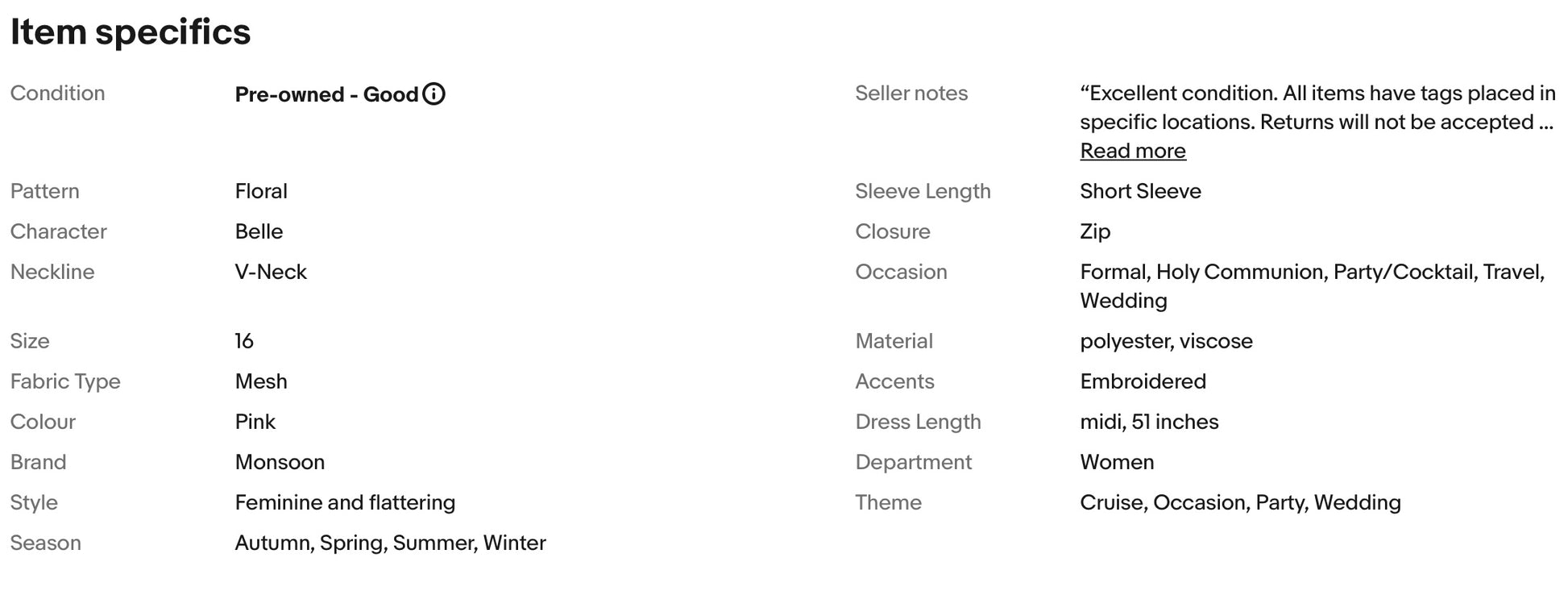Click the midi, 51 inches dress length

tap(1149, 422)
